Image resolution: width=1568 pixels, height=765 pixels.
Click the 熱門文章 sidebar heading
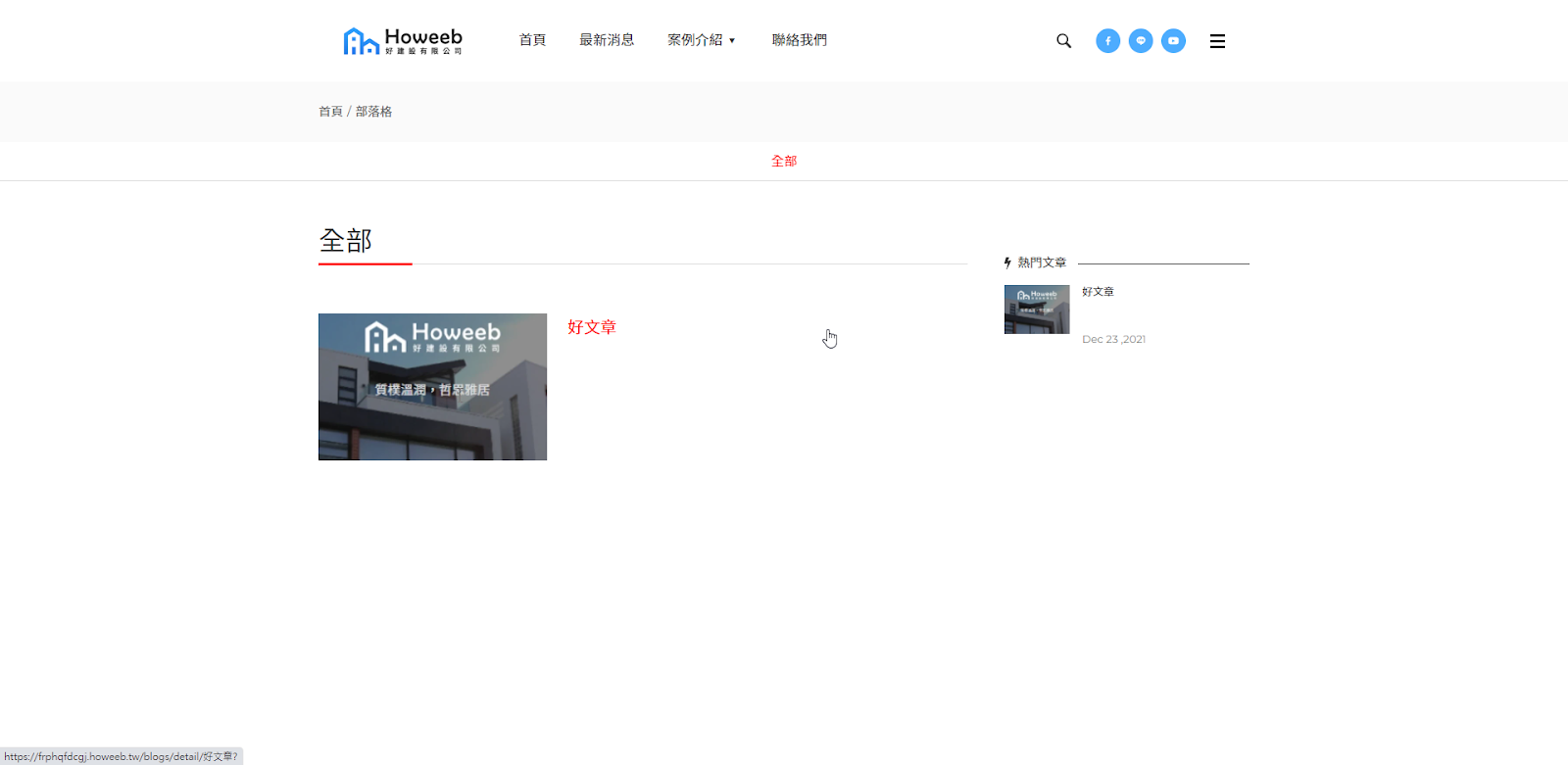point(1042,263)
